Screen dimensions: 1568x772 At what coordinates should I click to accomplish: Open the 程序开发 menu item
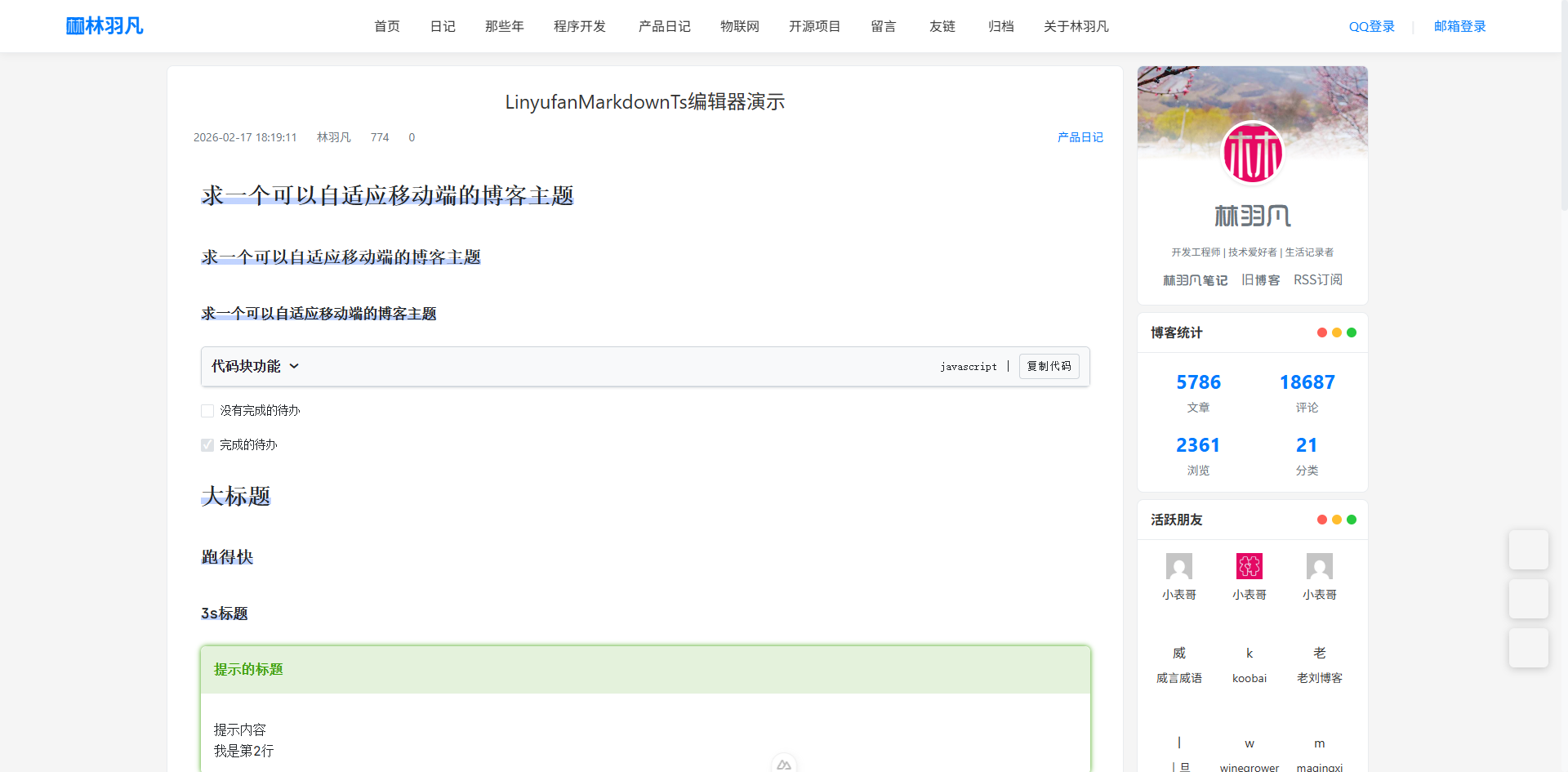[580, 26]
